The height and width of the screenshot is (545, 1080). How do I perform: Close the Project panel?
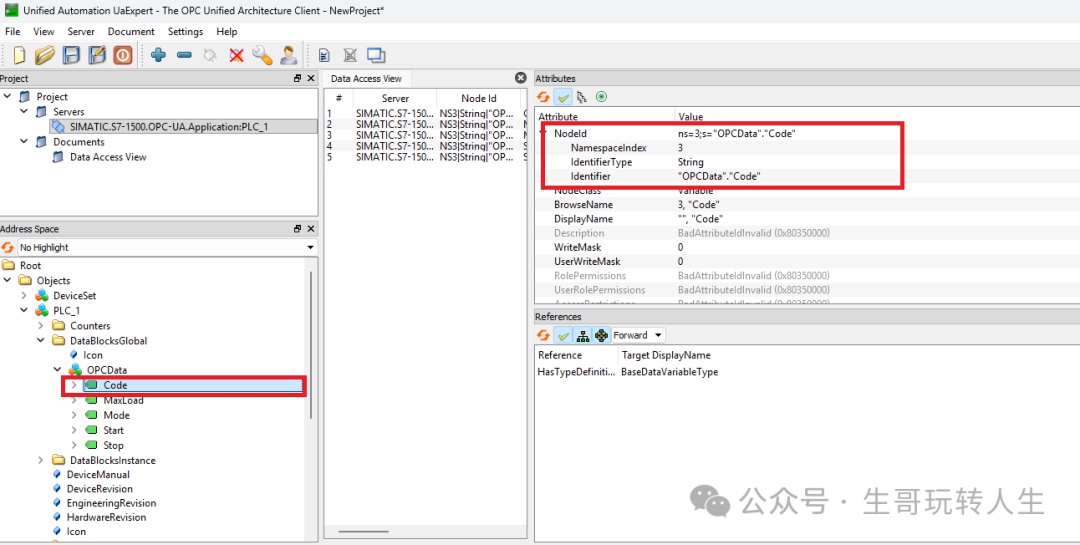click(311, 79)
